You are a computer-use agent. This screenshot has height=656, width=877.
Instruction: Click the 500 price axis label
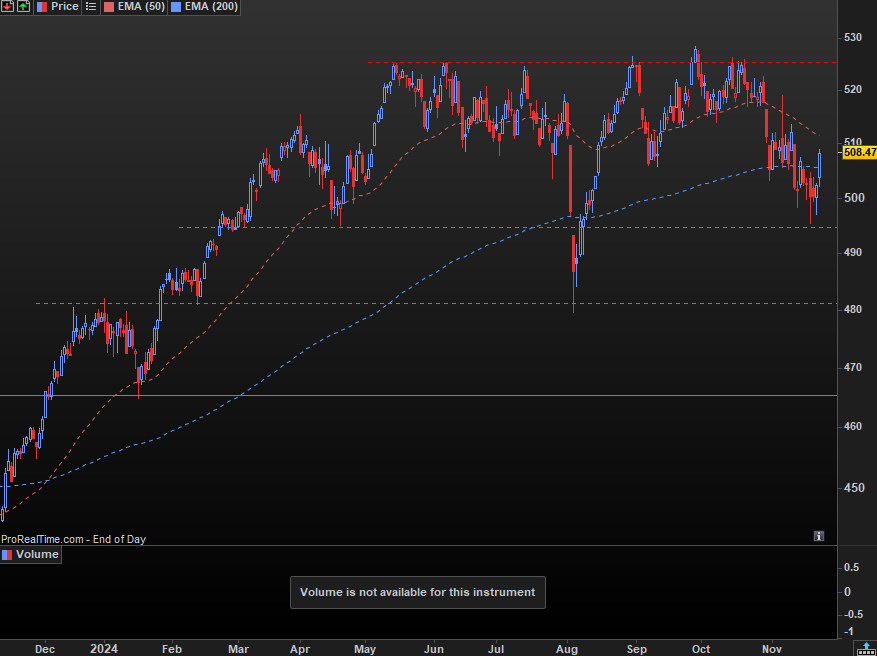(x=852, y=198)
